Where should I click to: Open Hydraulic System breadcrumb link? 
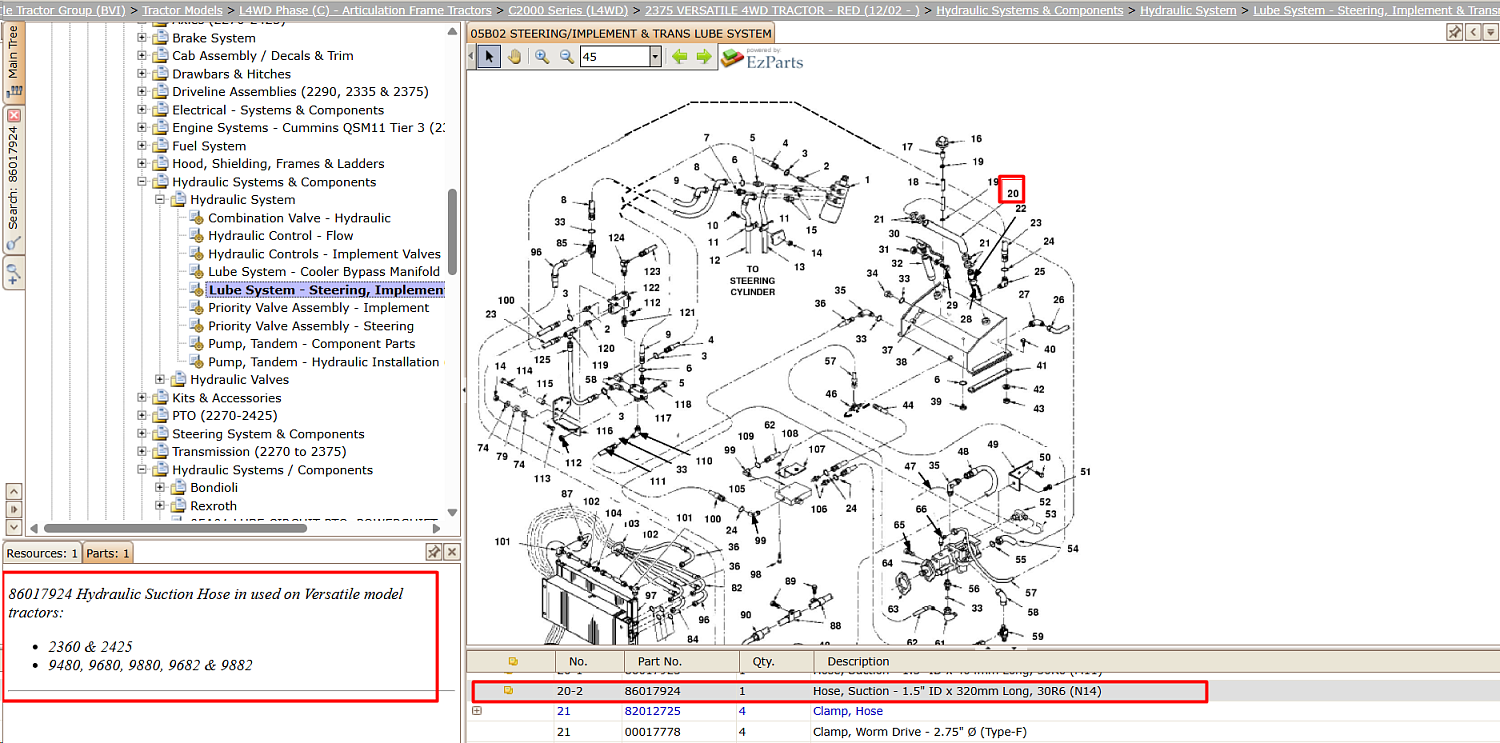1188,10
